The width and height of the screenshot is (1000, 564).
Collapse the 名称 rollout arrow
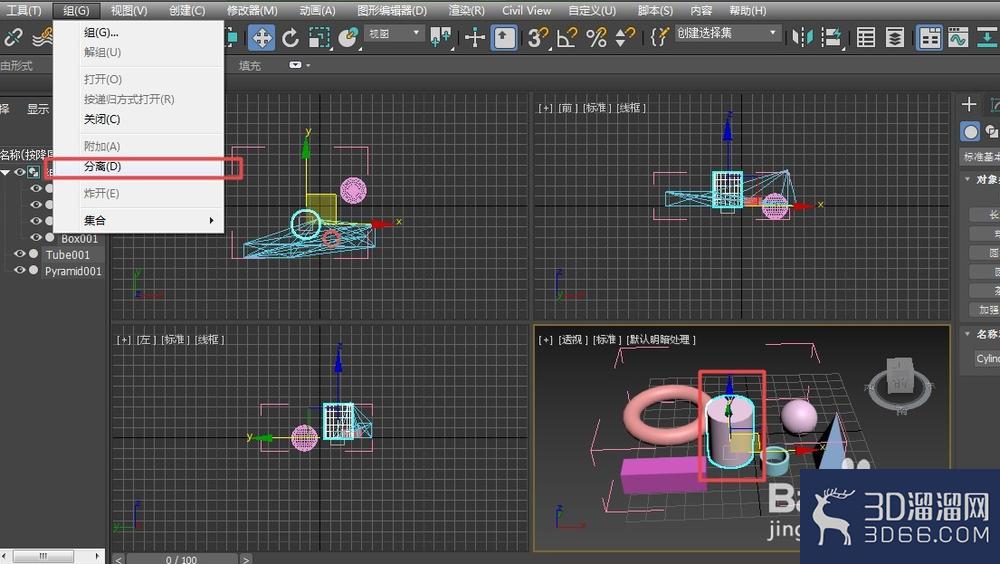[x=967, y=334]
